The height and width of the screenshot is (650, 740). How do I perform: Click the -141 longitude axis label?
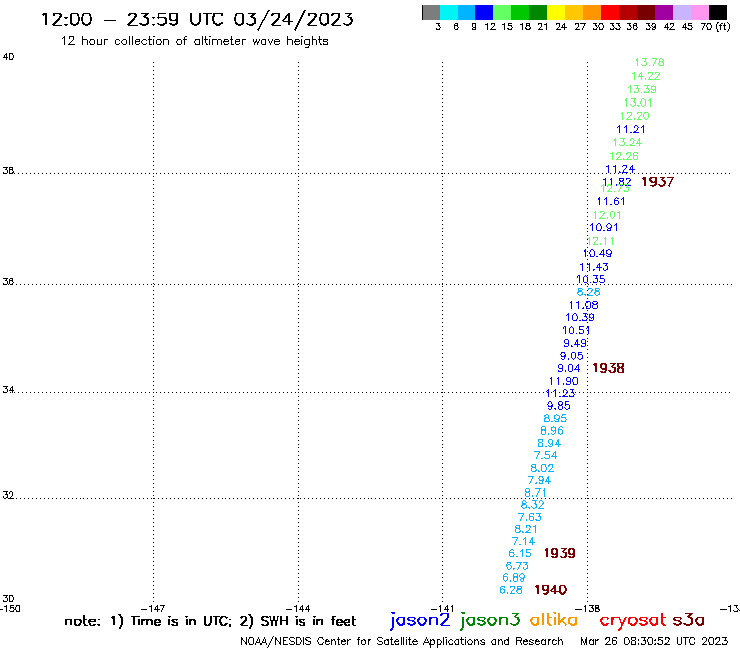point(442,609)
